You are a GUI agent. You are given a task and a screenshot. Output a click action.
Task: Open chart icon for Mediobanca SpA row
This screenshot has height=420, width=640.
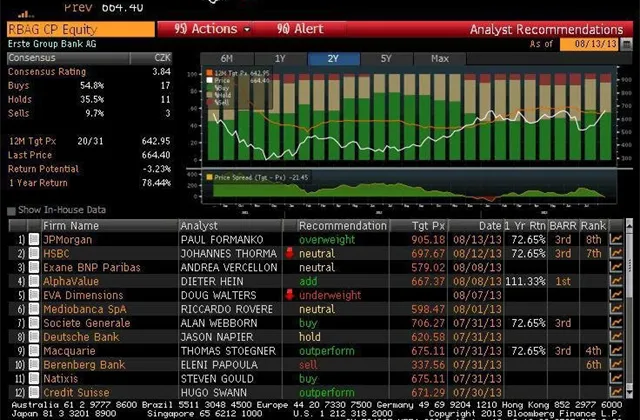click(616, 309)
